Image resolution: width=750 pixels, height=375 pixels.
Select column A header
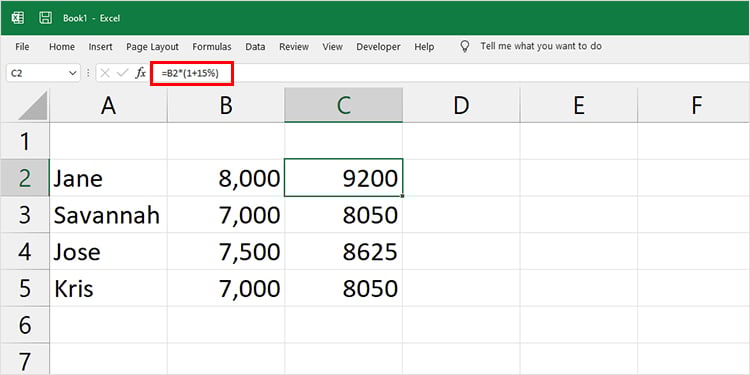(109, 106)
